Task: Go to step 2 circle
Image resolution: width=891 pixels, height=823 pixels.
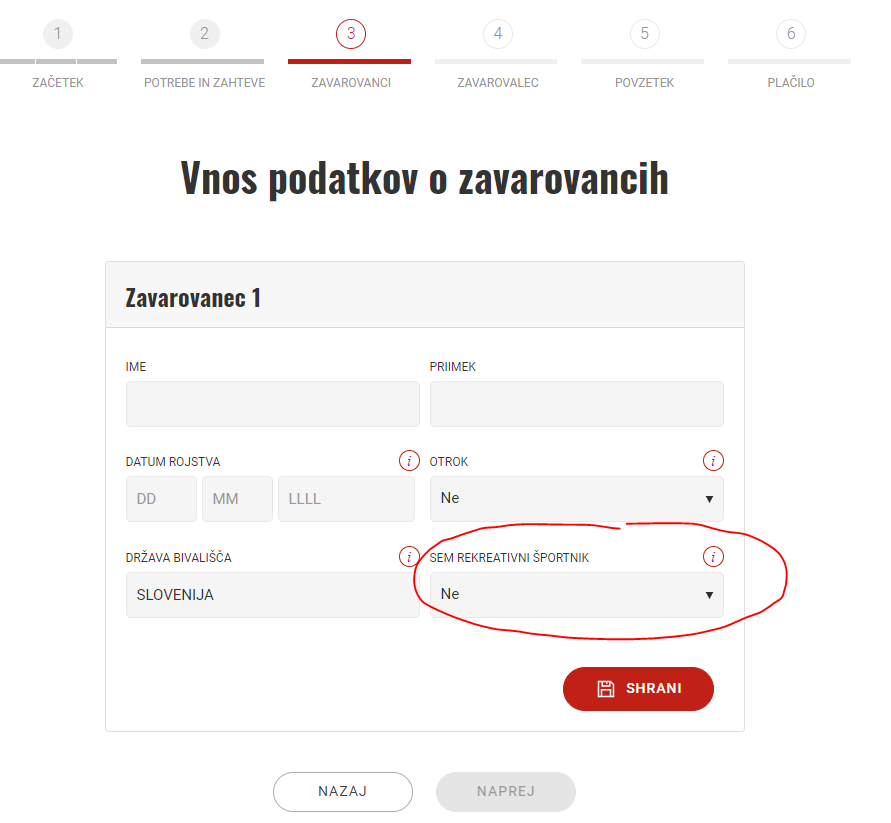Action: pos(205,34)
